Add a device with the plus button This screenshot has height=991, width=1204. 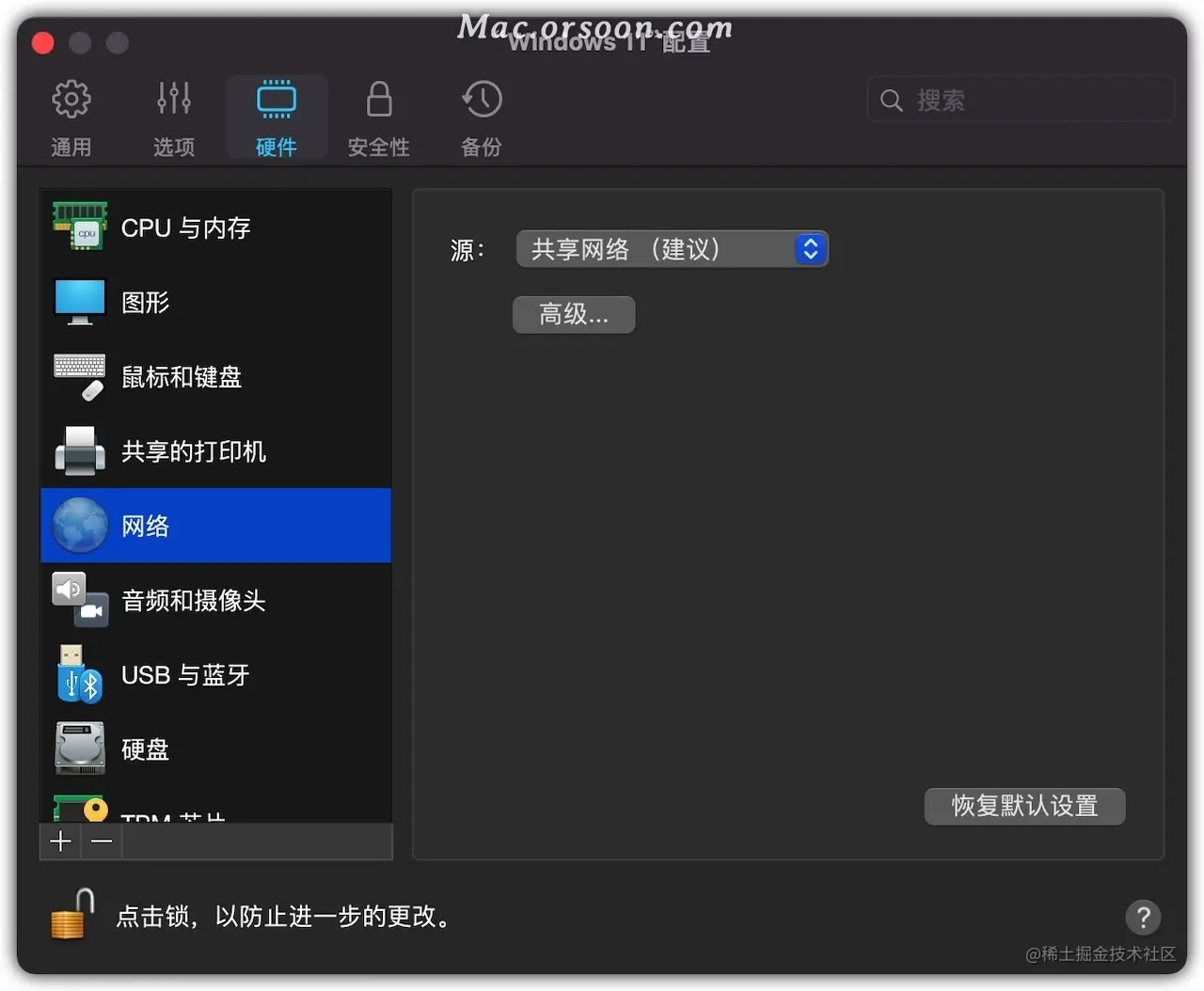coord(61,842)
